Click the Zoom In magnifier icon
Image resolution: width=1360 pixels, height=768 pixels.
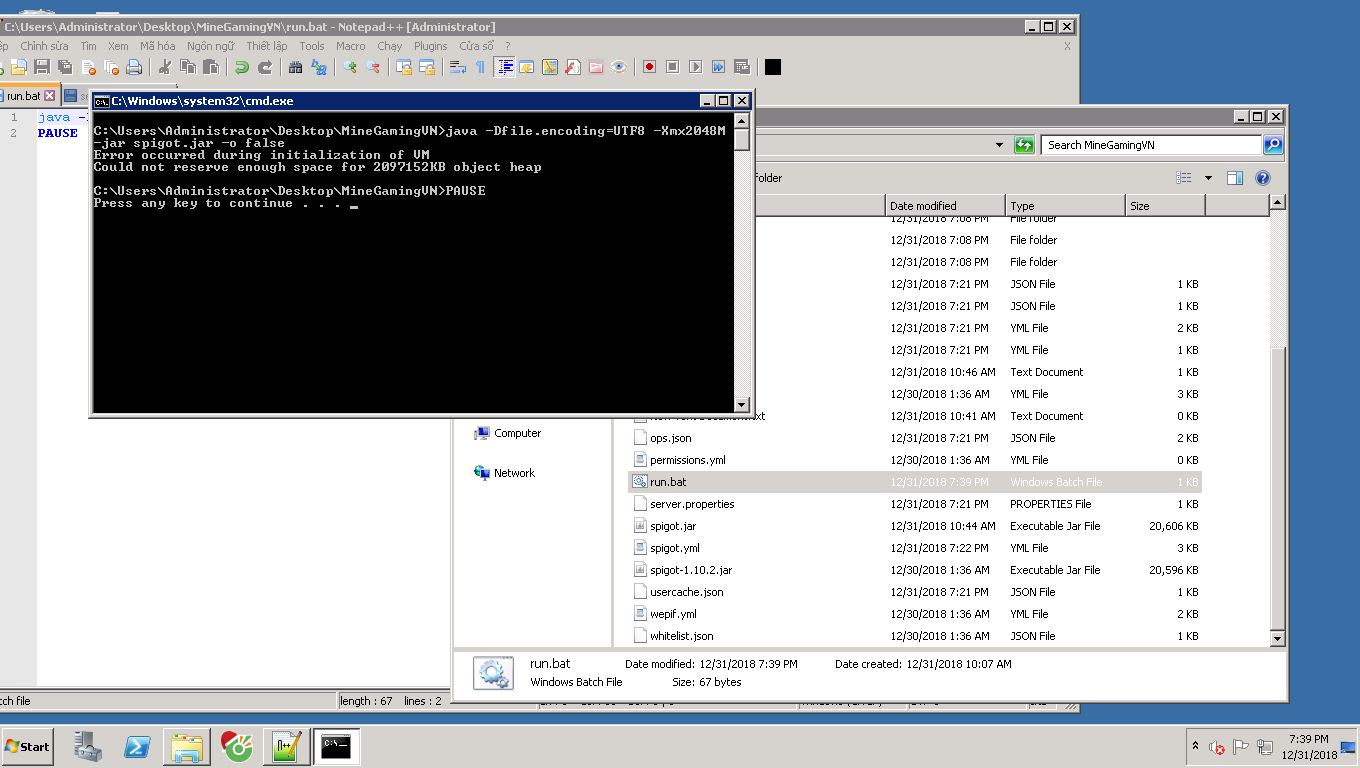(350, 67)
